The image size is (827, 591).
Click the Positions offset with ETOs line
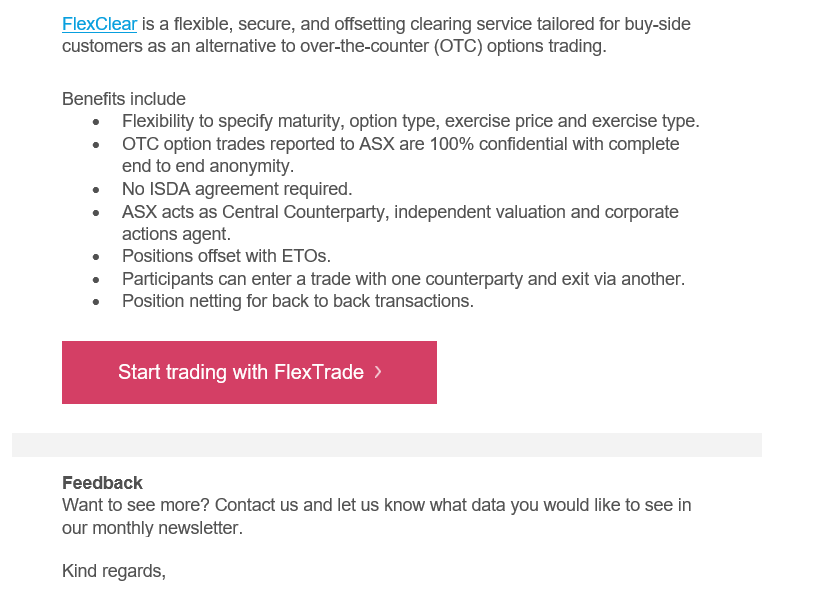point(226,256)
